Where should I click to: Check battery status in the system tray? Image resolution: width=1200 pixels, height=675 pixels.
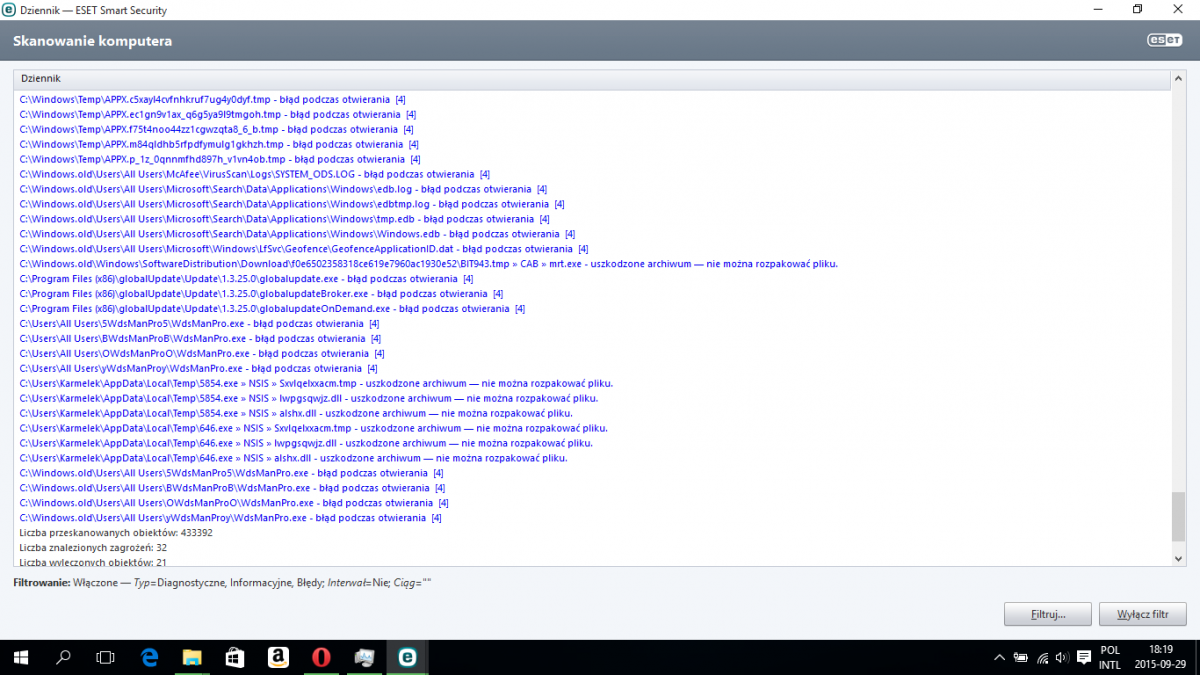tap(1021, 658)
